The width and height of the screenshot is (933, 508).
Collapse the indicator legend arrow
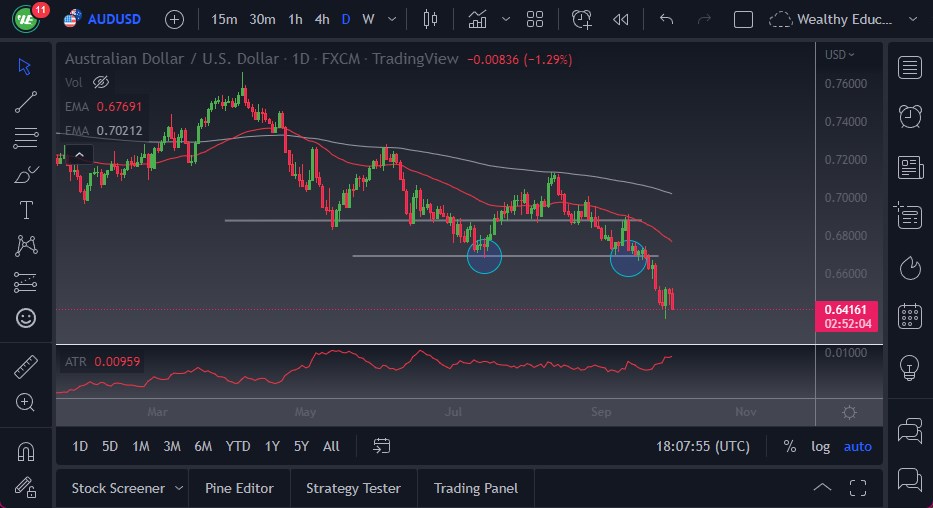(x=77, y=154)
